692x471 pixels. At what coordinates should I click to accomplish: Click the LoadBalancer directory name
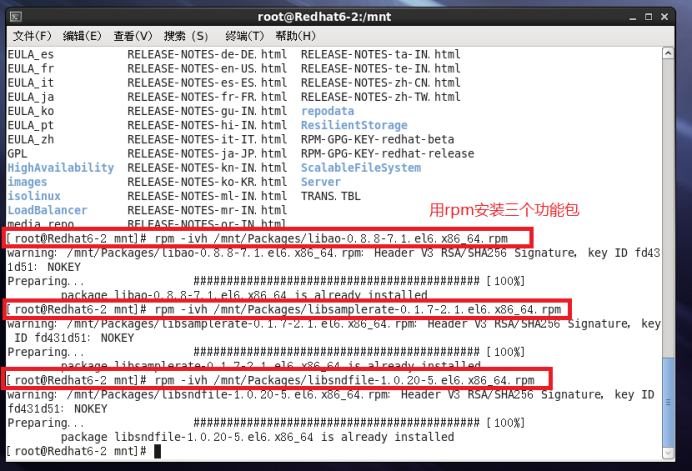coord(47,210)
